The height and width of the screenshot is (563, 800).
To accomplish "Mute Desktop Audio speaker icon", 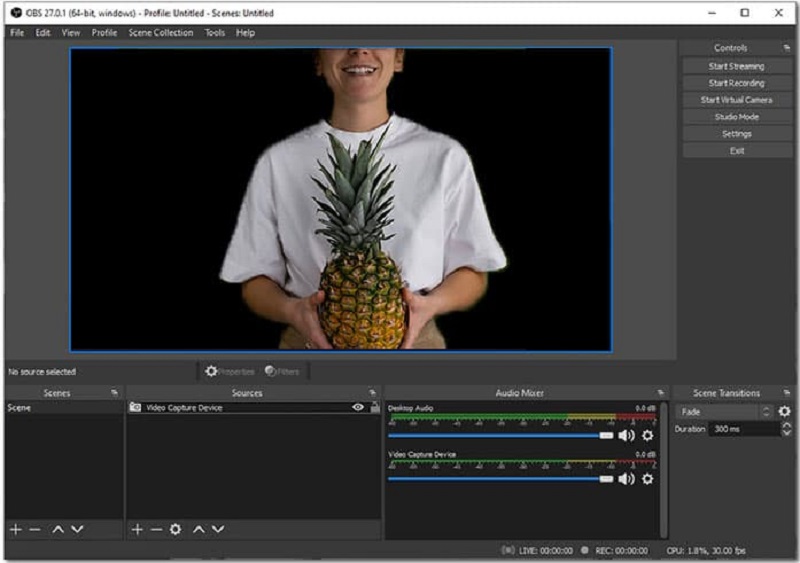I will [x=627, y=435].
